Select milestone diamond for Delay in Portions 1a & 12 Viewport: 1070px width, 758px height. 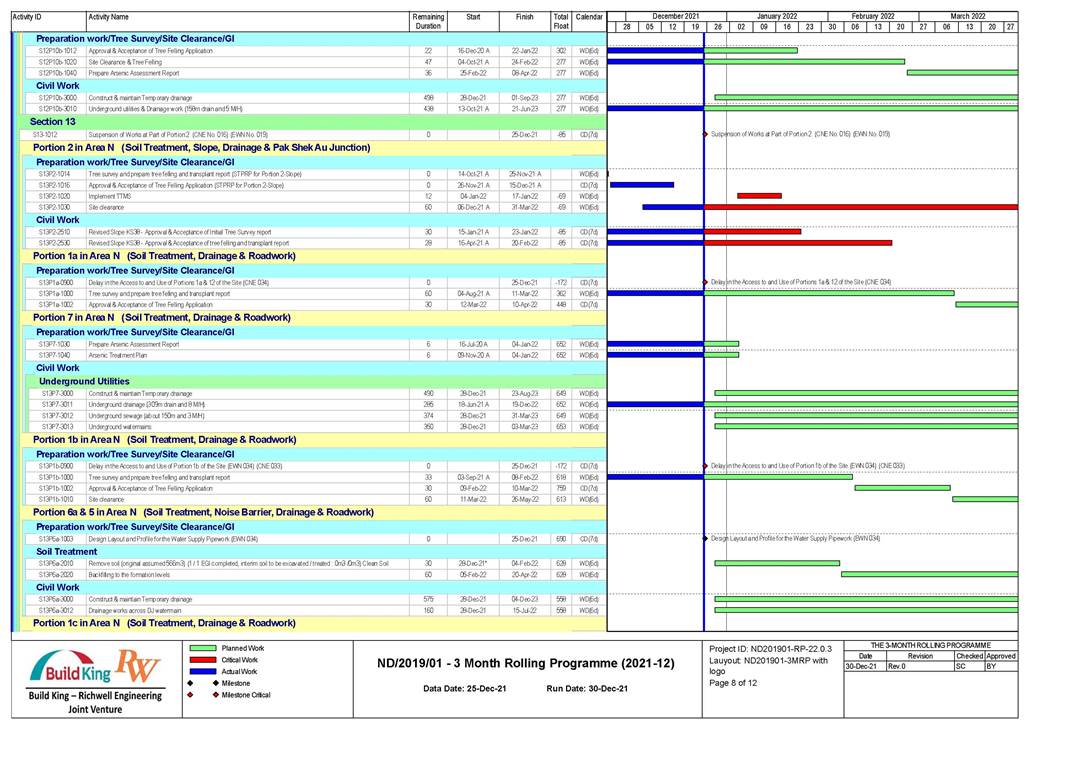pos(705,282)
